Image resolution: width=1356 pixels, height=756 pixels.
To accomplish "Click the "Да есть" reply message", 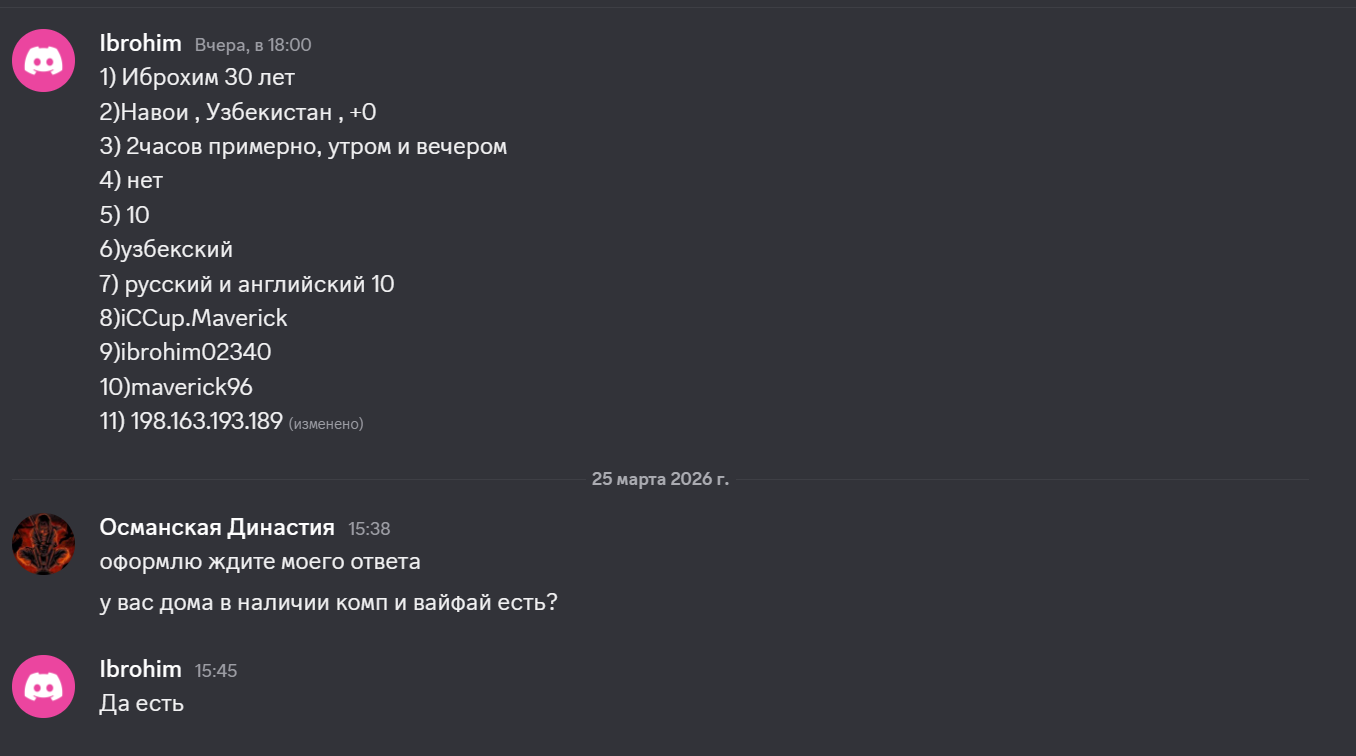I will [x=142, y=703].
